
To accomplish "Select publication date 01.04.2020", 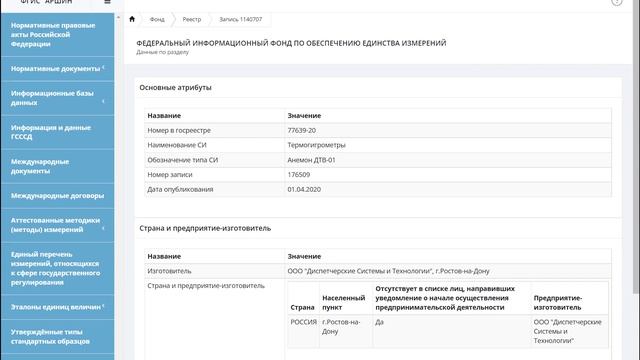I will pyautogui.click(x=304, y=189).
